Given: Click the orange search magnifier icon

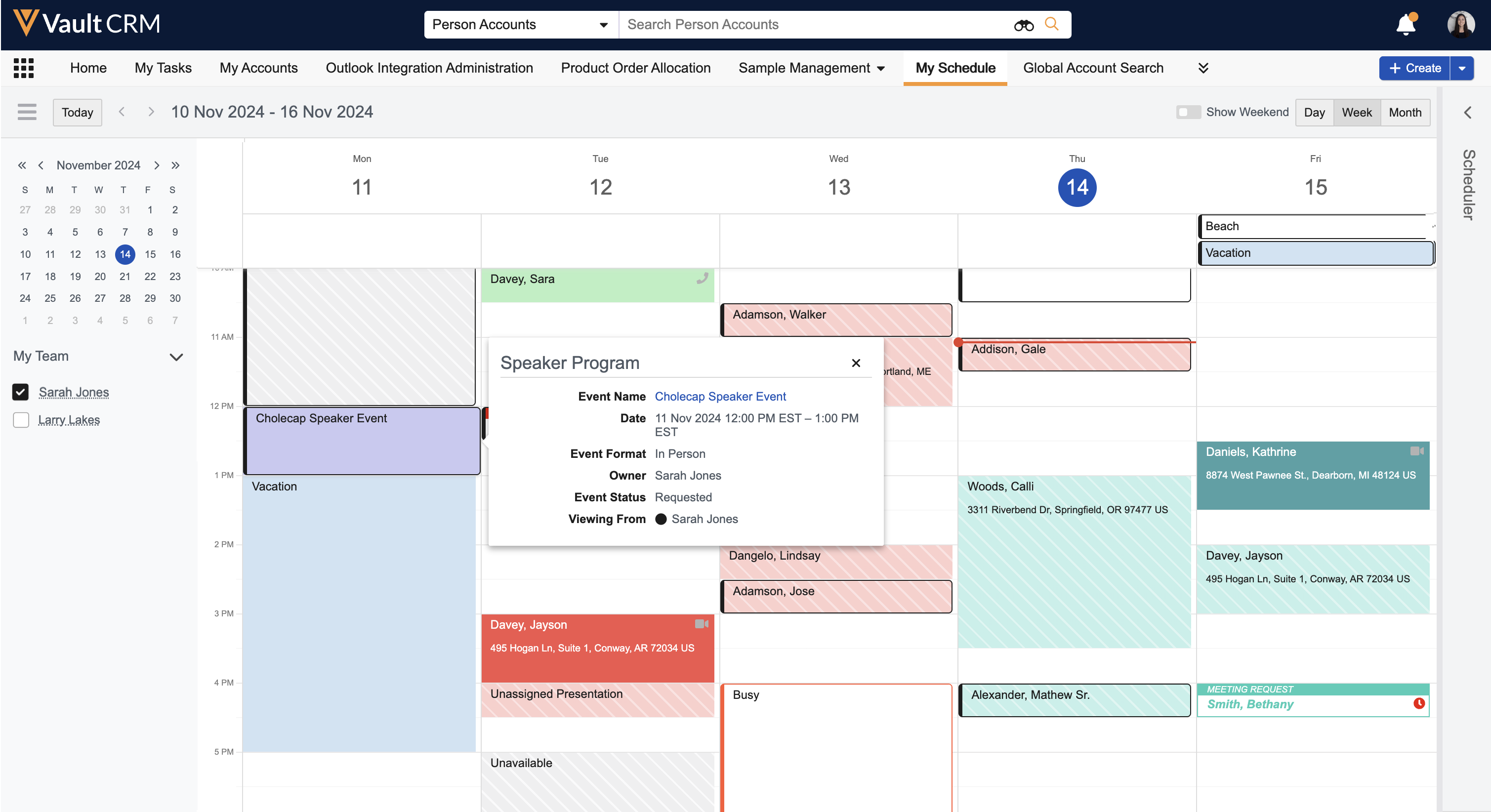Looking at the screenshot, I should pos(1052,24).
